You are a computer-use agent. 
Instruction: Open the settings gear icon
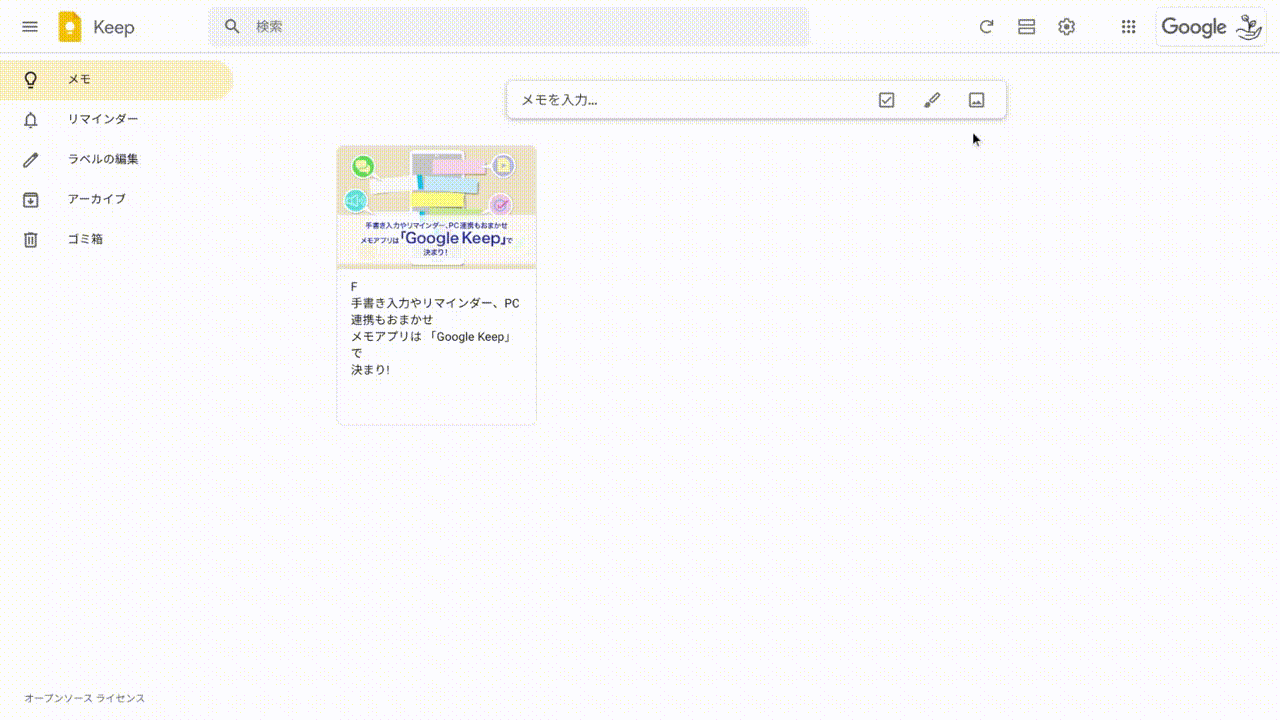click(1067, 27)
